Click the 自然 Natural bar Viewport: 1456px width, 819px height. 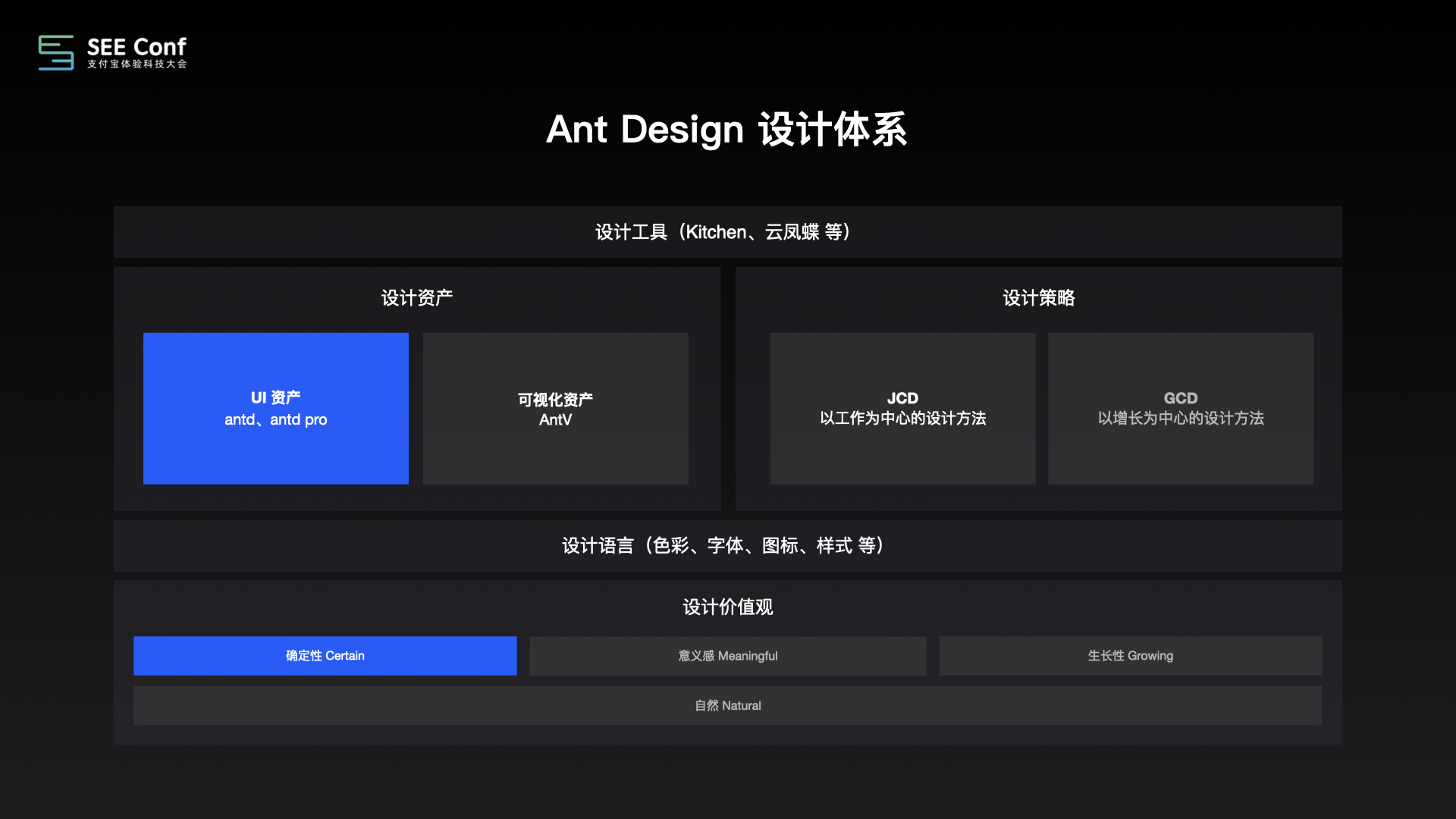[x=727, y=706]
